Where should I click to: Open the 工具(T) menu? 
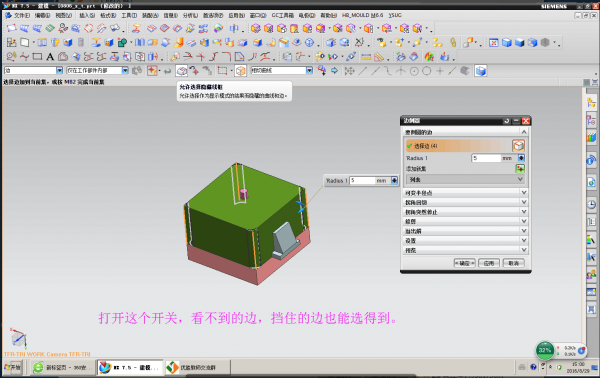(129, 15)
